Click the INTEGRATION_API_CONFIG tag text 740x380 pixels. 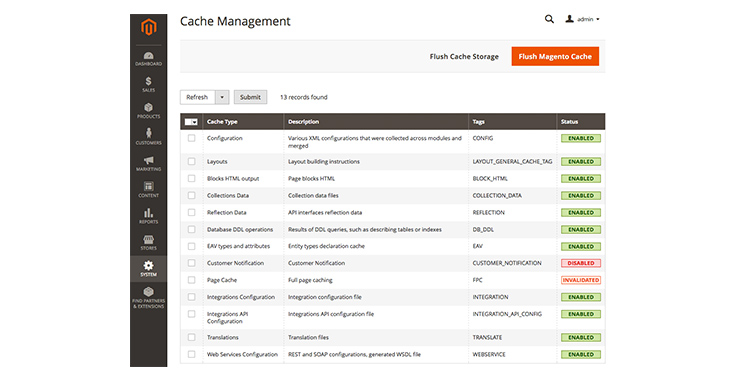[x=507, y=314]
